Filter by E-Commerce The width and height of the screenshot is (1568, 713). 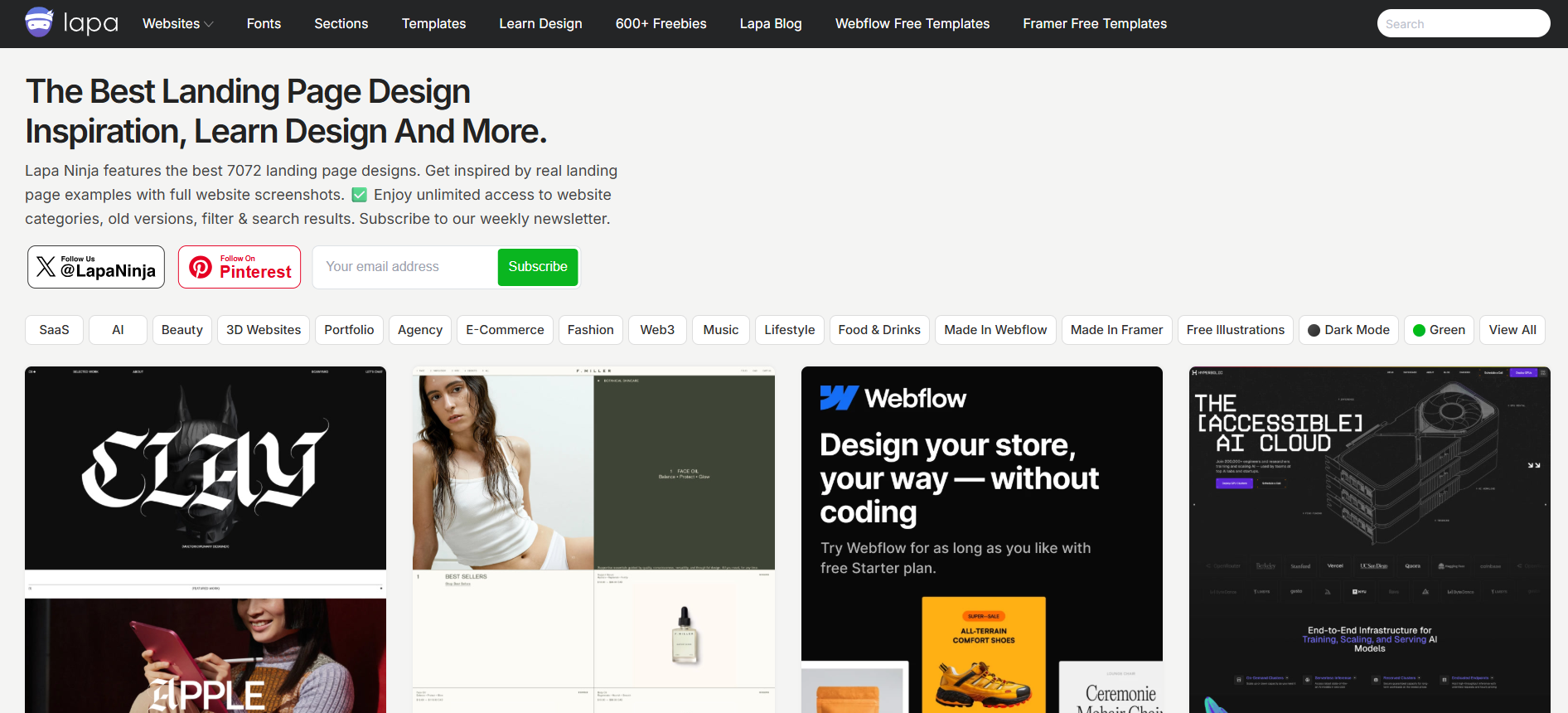(505, 330)
